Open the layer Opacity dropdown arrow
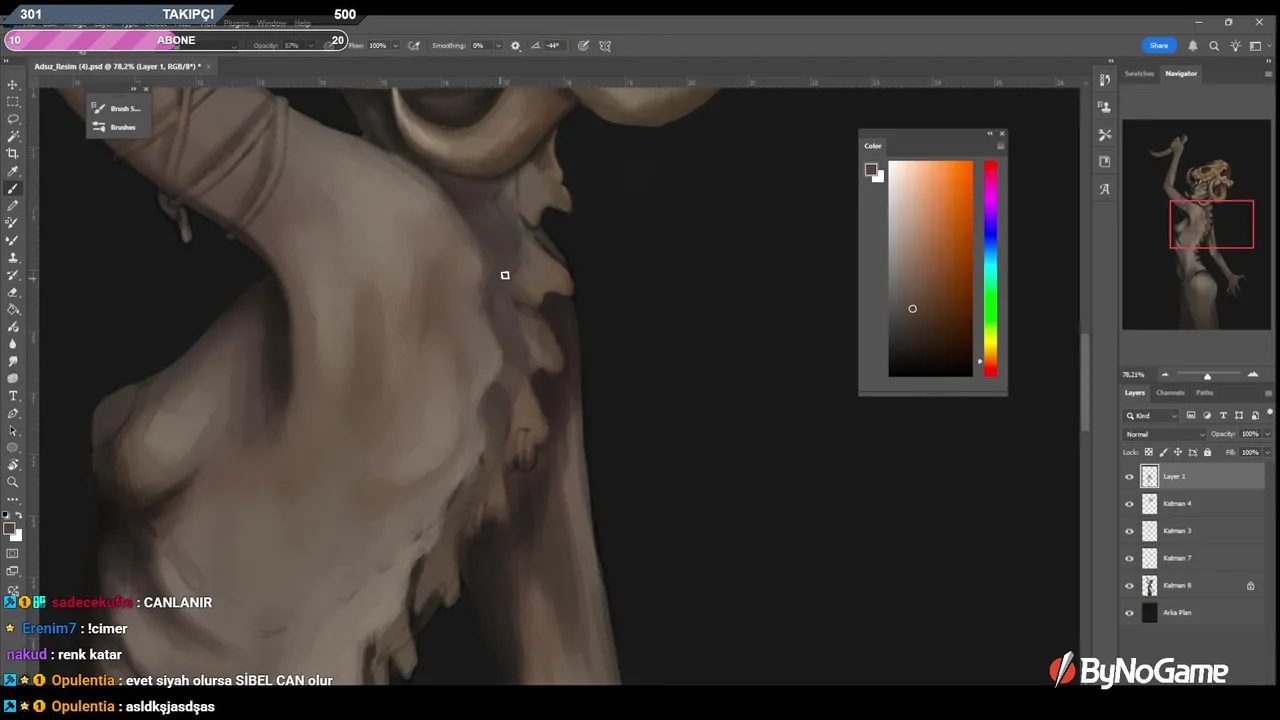Screen dimensions: 1280x720 click(x=1268, y=434)
